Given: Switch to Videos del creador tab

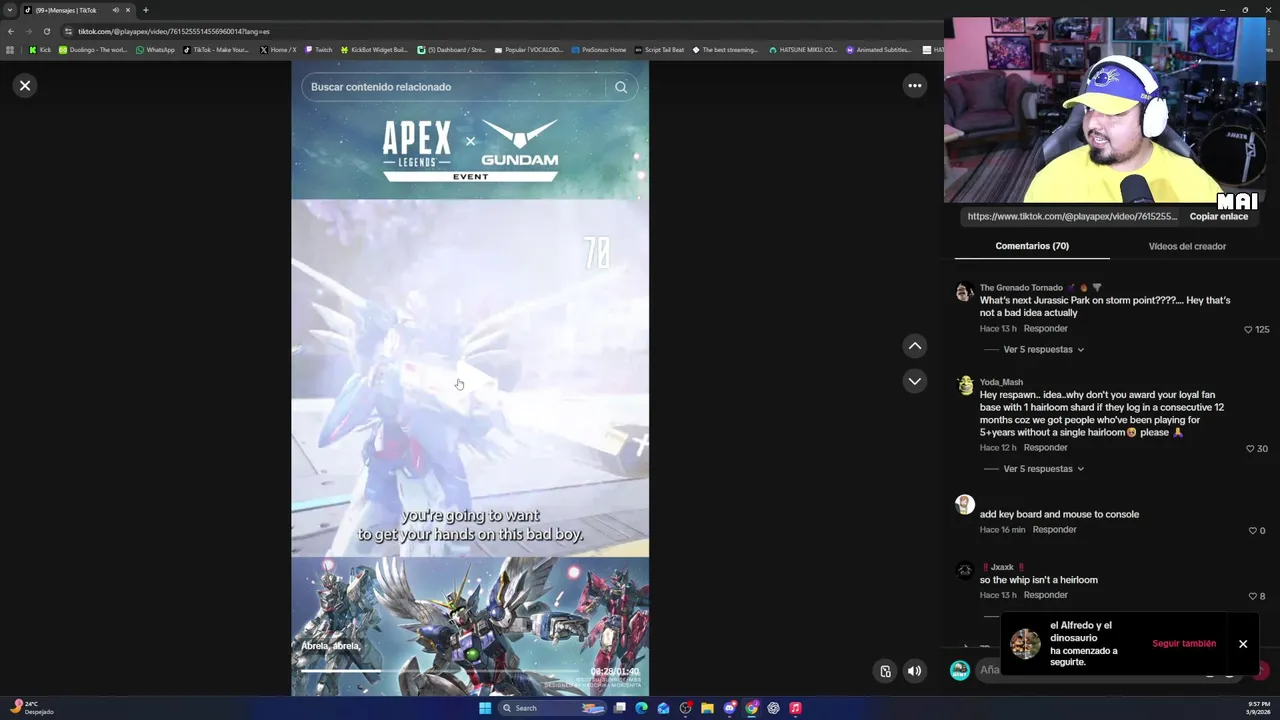Looking at the screenshot, I should click(x=1187, y=246).
